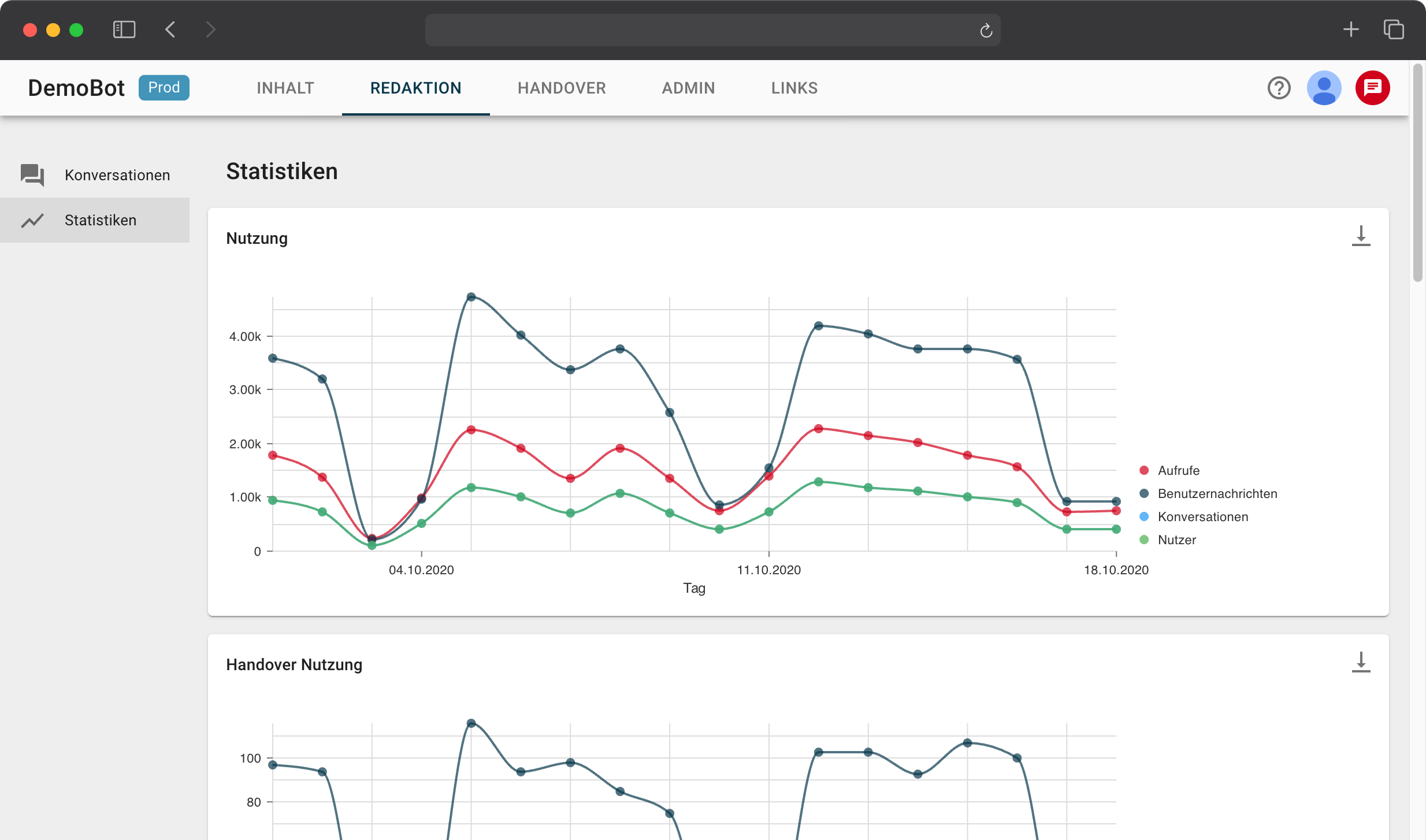Image resolution: width=1426 pixels, height=840 pixels.
Task: Click the browser refresh button
Action: (986, 30)
